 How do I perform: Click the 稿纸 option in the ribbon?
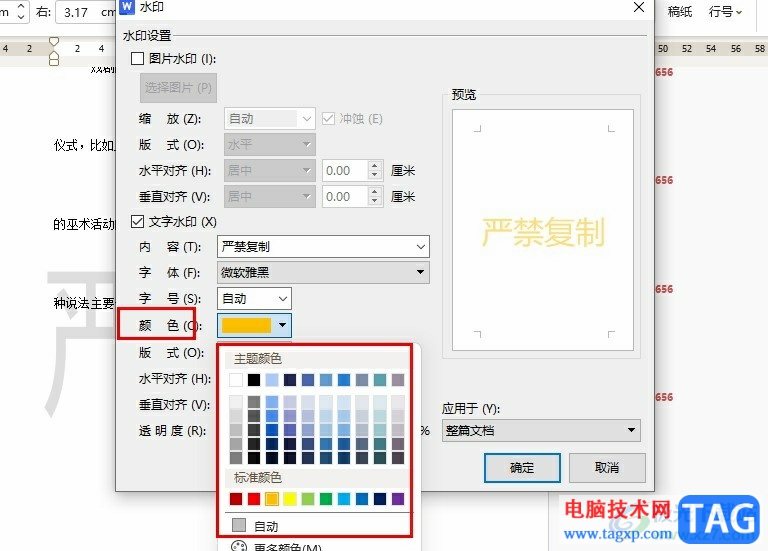click(680, 11)
